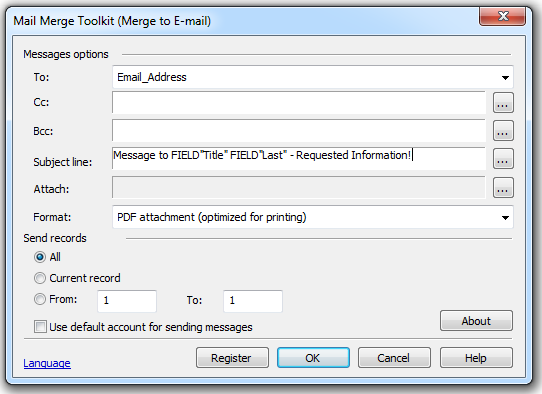Confirm with the OK button
Viewport: 542px width, 394px height.
pyautogui.click(x=313, y=358)
